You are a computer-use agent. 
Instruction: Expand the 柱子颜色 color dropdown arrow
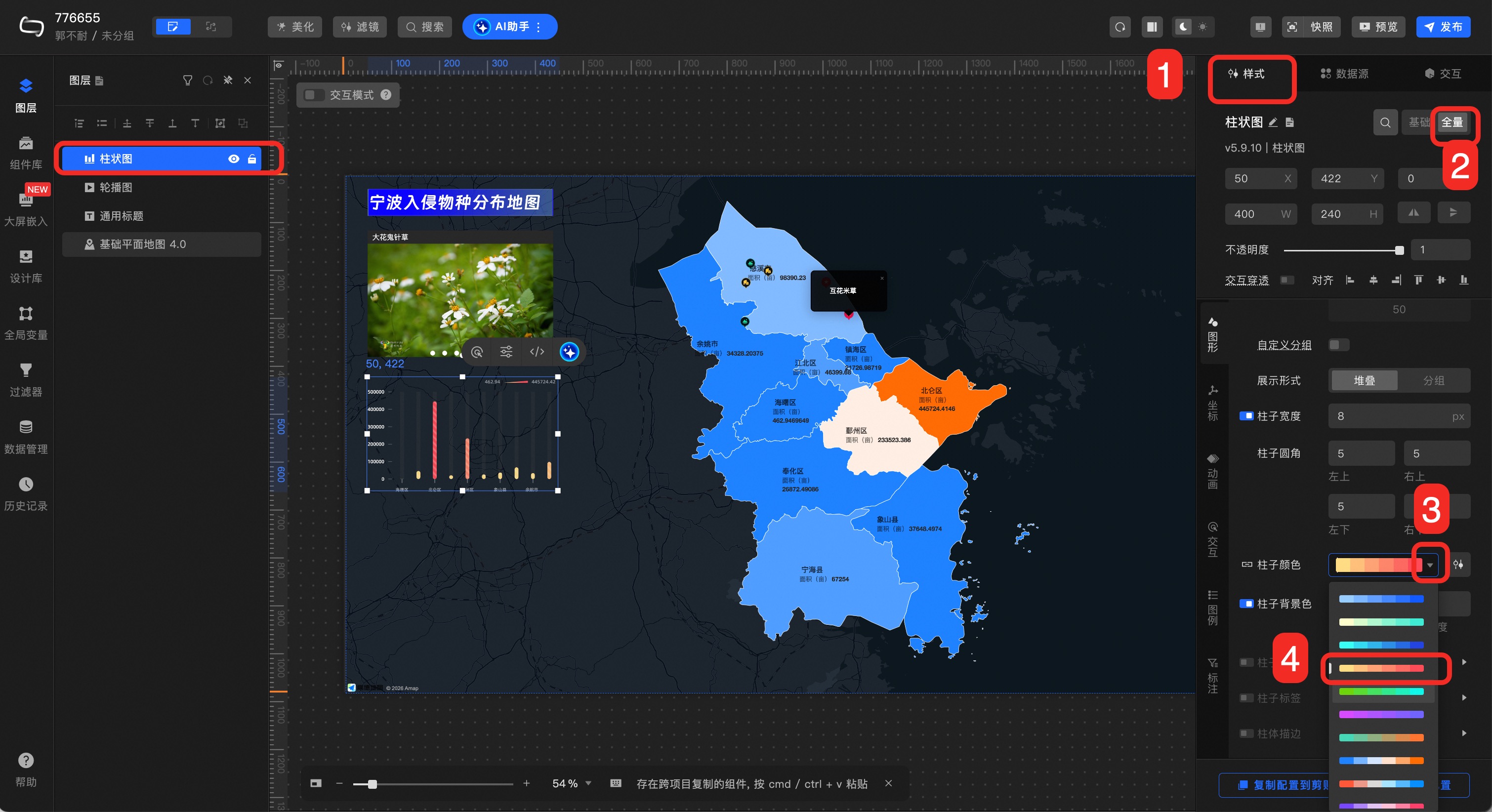click(x=1429, y=564)
